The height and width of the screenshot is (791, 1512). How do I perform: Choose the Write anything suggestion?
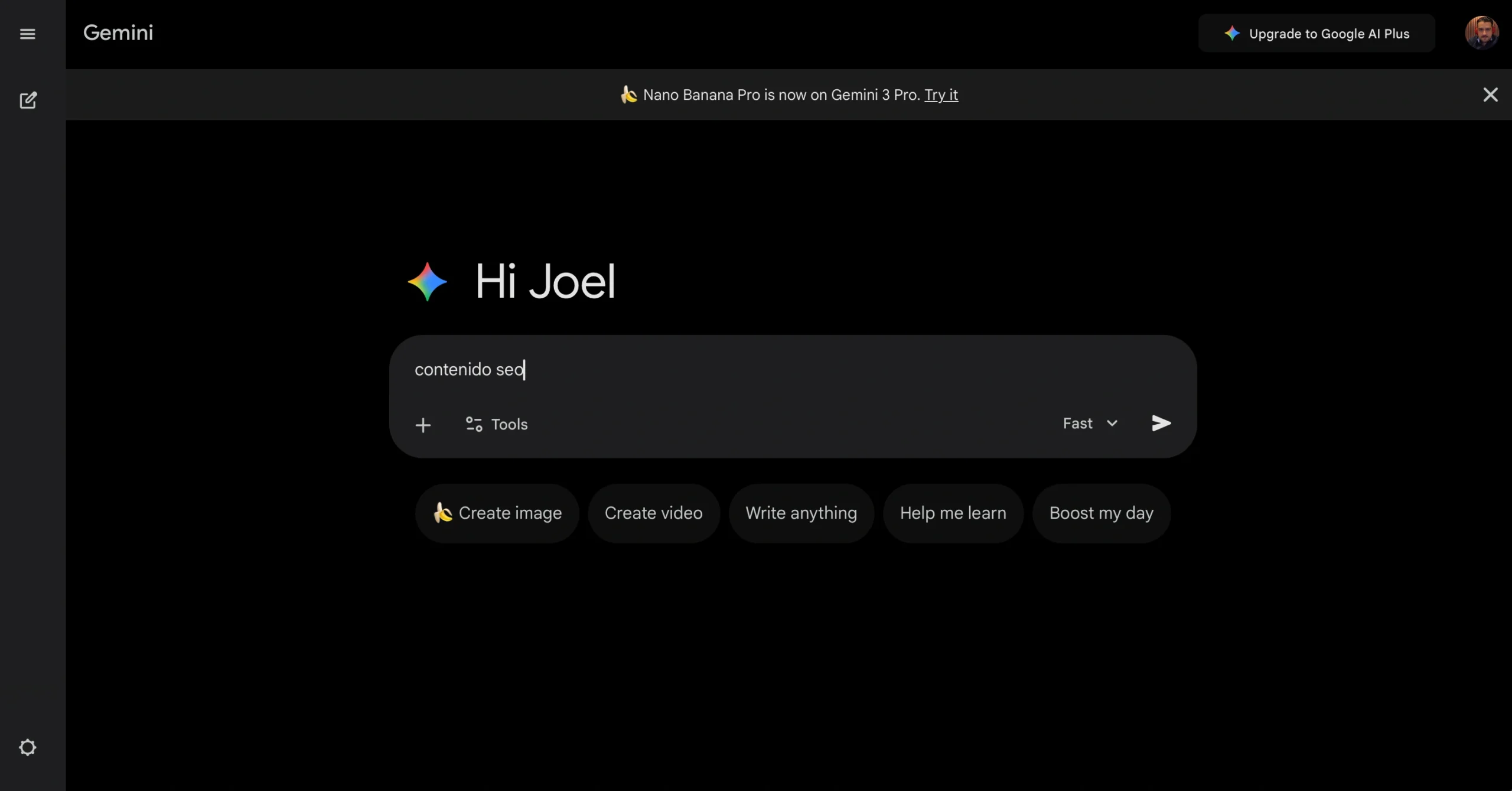(801, 513)
